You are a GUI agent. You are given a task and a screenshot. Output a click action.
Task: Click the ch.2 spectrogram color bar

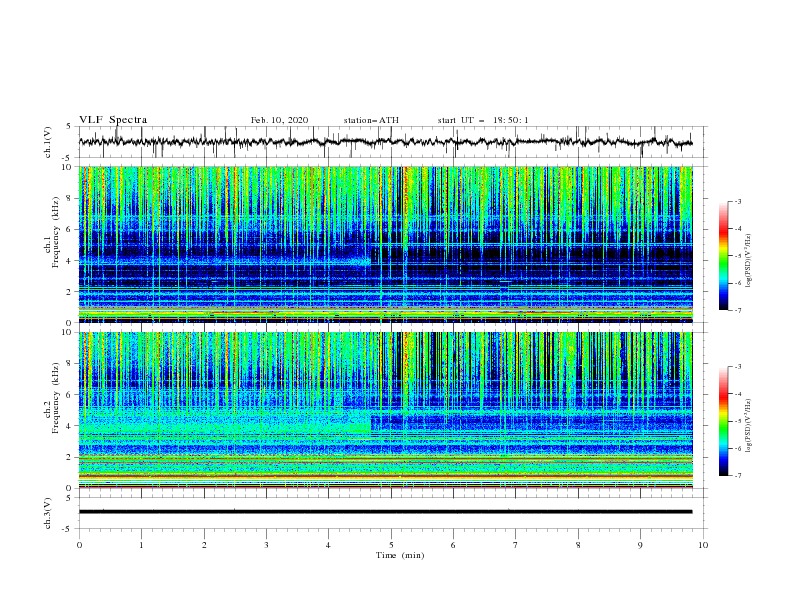[724, 421]
